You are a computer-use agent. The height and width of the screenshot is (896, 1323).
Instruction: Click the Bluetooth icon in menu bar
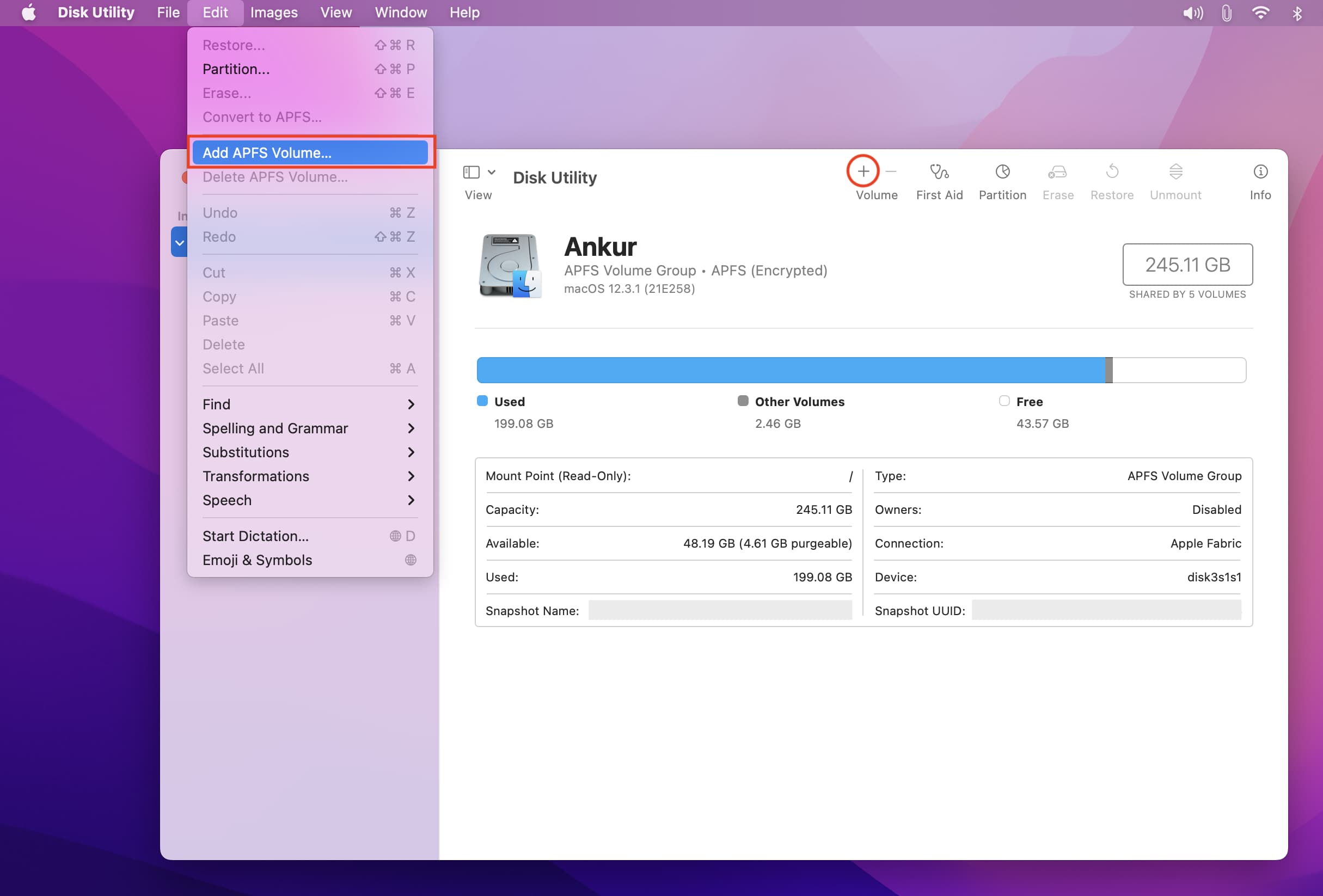[1297, 13]
